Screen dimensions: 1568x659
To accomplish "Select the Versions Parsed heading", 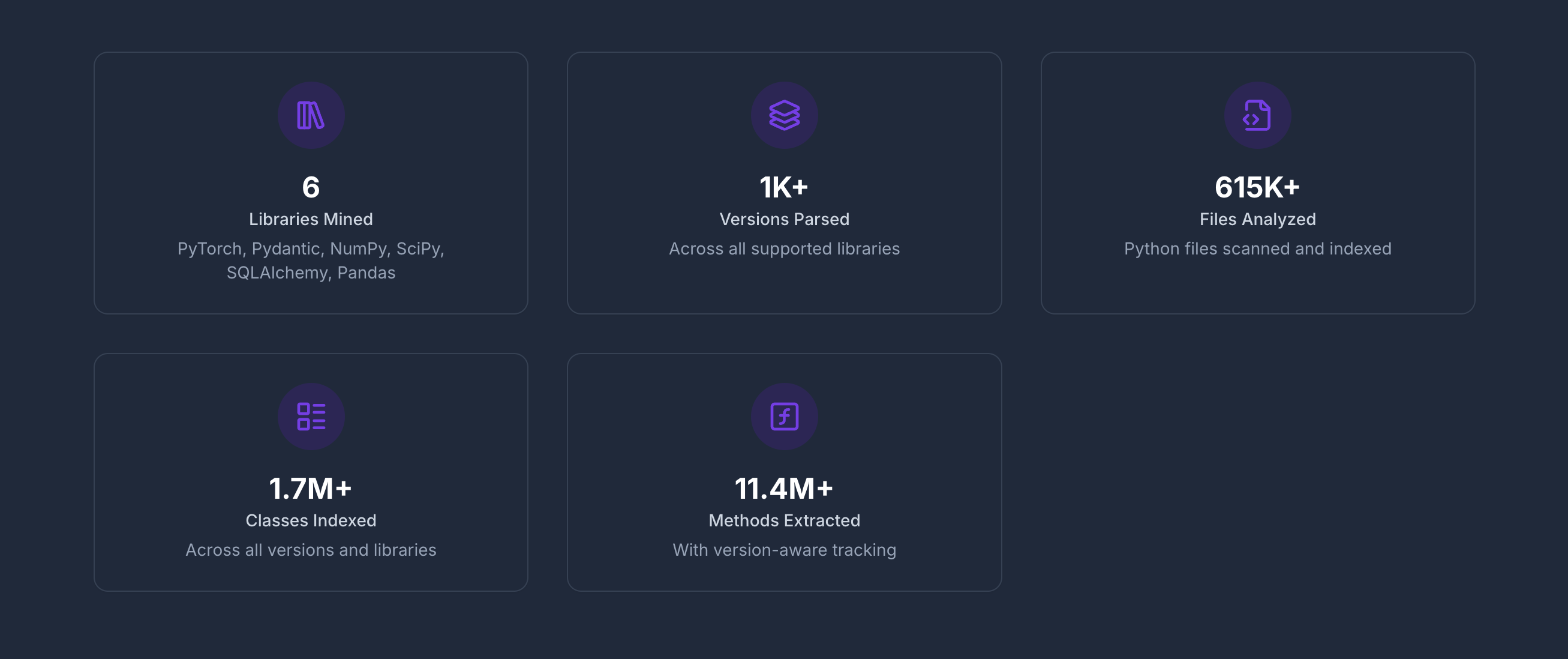I will tap(784, 219).
